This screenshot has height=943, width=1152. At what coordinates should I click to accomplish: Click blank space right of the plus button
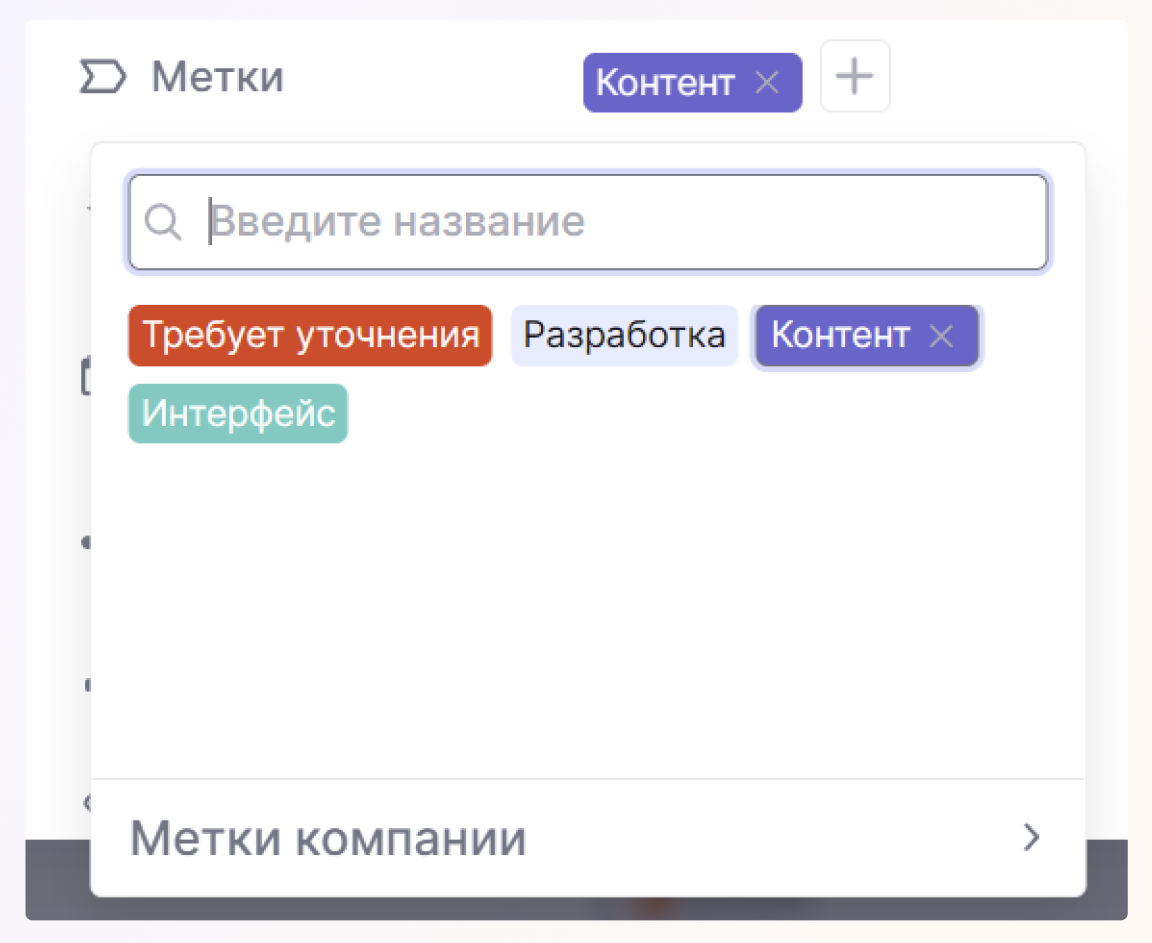coord(1000,77)
